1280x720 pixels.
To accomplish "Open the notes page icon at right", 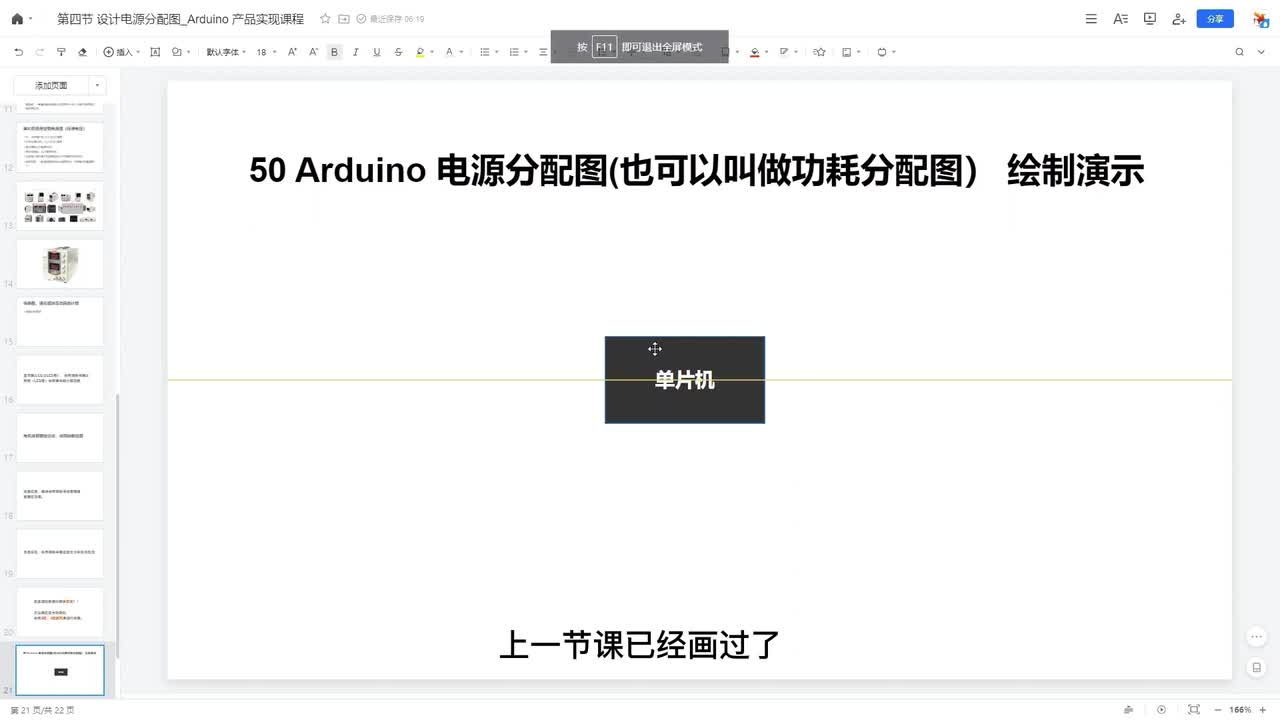I will point(1257,667).
